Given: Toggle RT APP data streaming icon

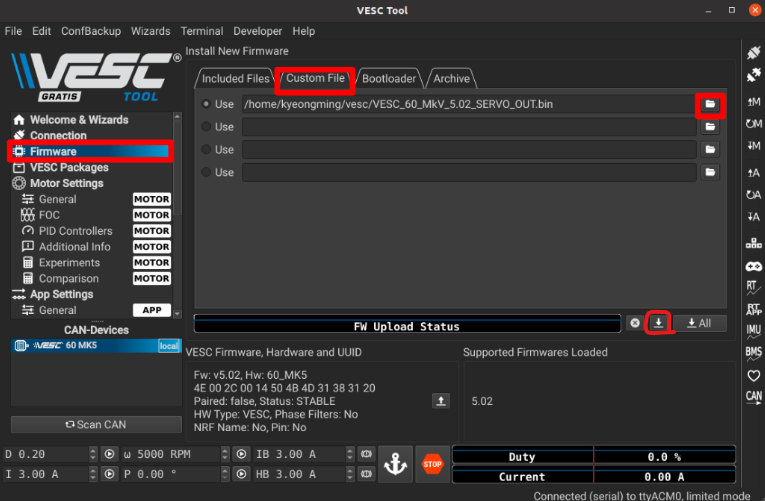Looking at the screenshot, I should point(754,309).
